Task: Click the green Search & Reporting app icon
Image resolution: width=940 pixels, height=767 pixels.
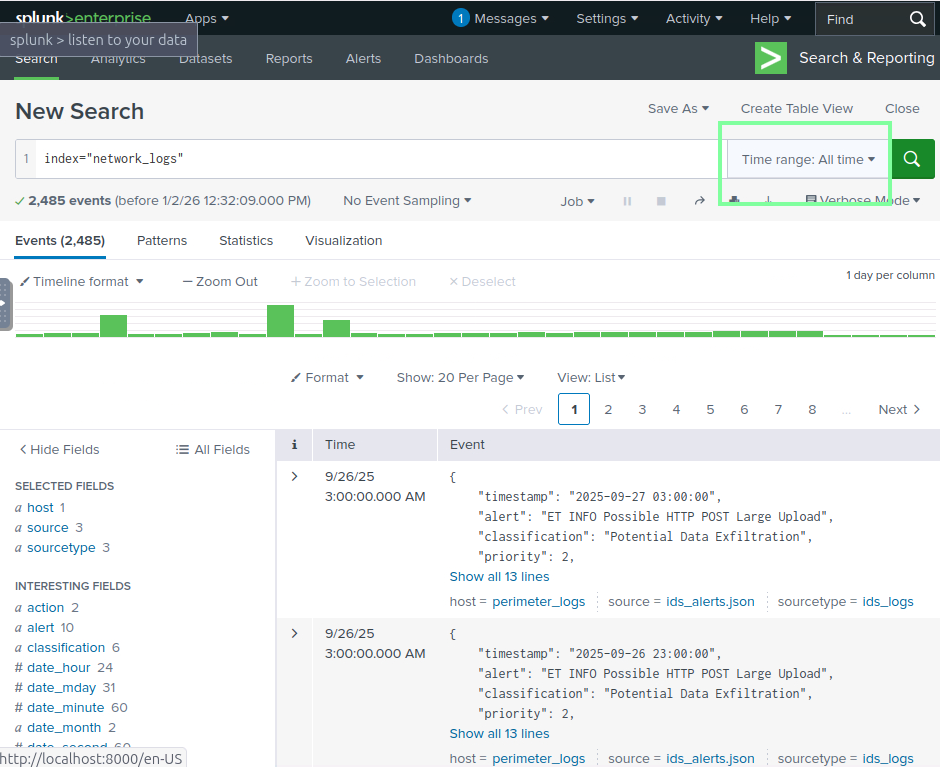Action: pyautogui.click(x=771, y=58)
